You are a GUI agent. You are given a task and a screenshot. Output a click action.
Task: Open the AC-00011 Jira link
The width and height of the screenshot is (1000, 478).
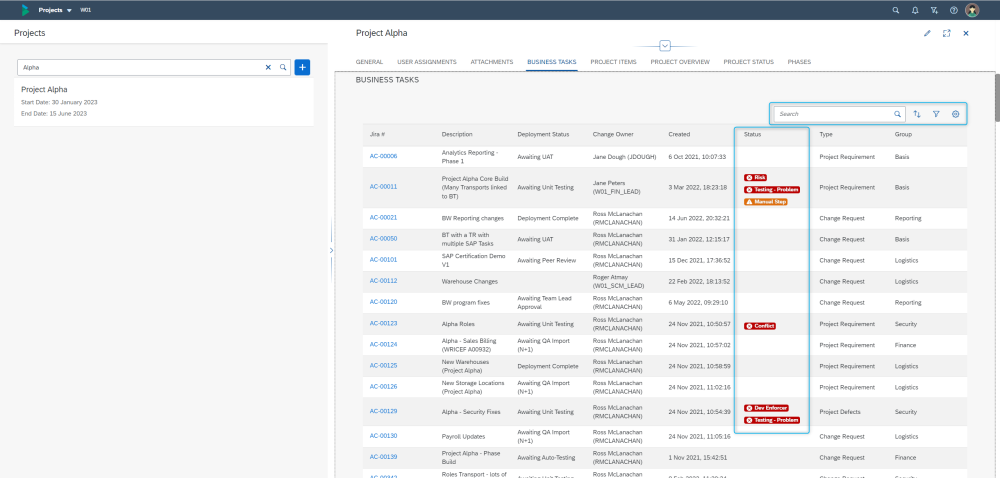383,187
